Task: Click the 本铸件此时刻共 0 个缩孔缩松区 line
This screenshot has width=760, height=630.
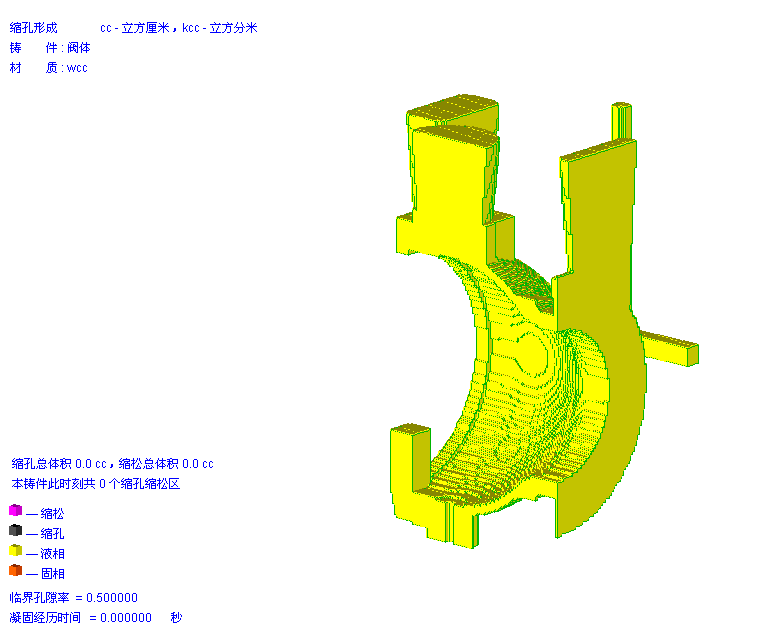Action: click(x=95, y=484)
